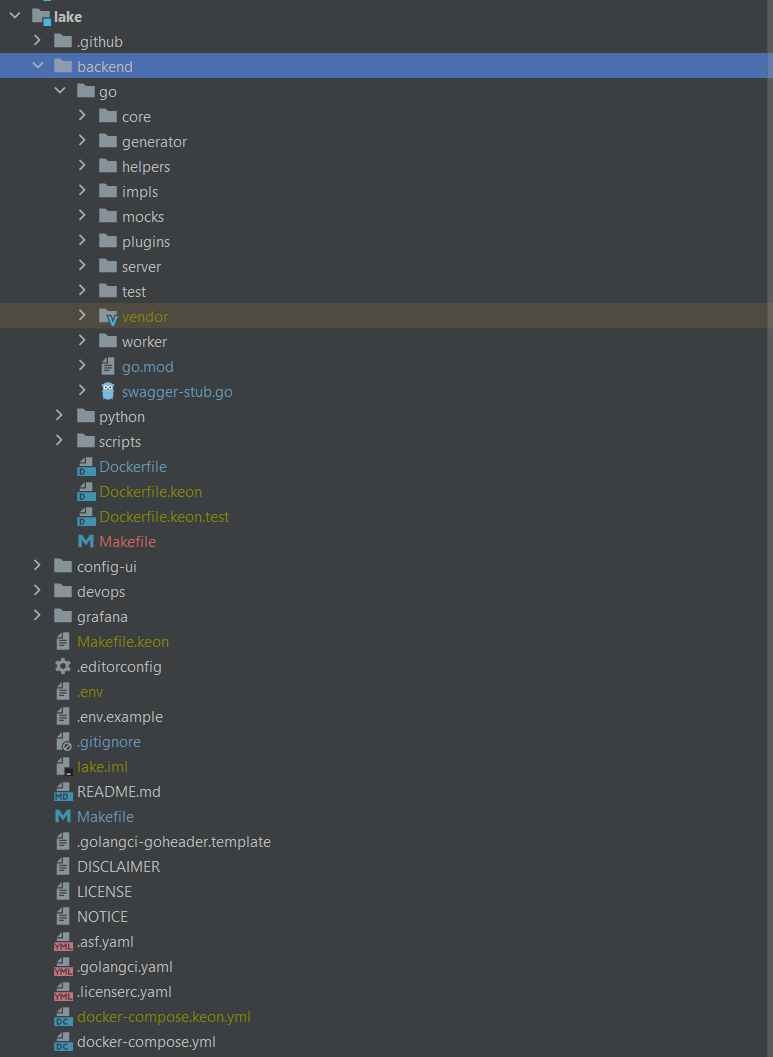This screenshot has width=773, height=1057.
Task: Collapse the backend folder
Action: [x=38, y=66]
